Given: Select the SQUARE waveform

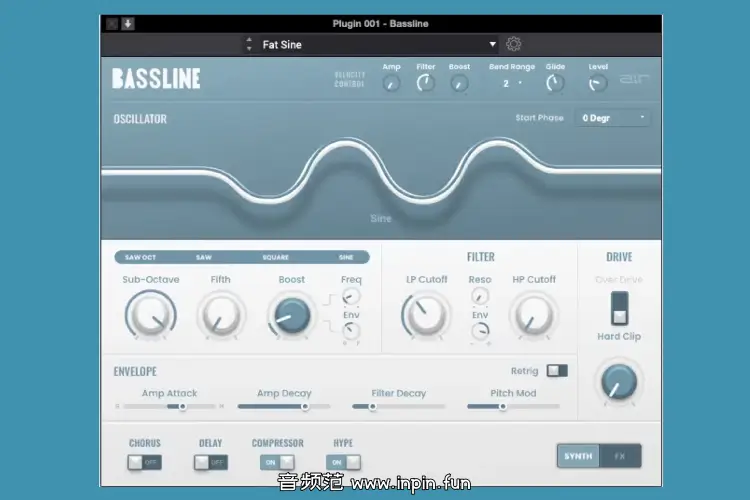Looking at the screenshot, I should point(276,257).
